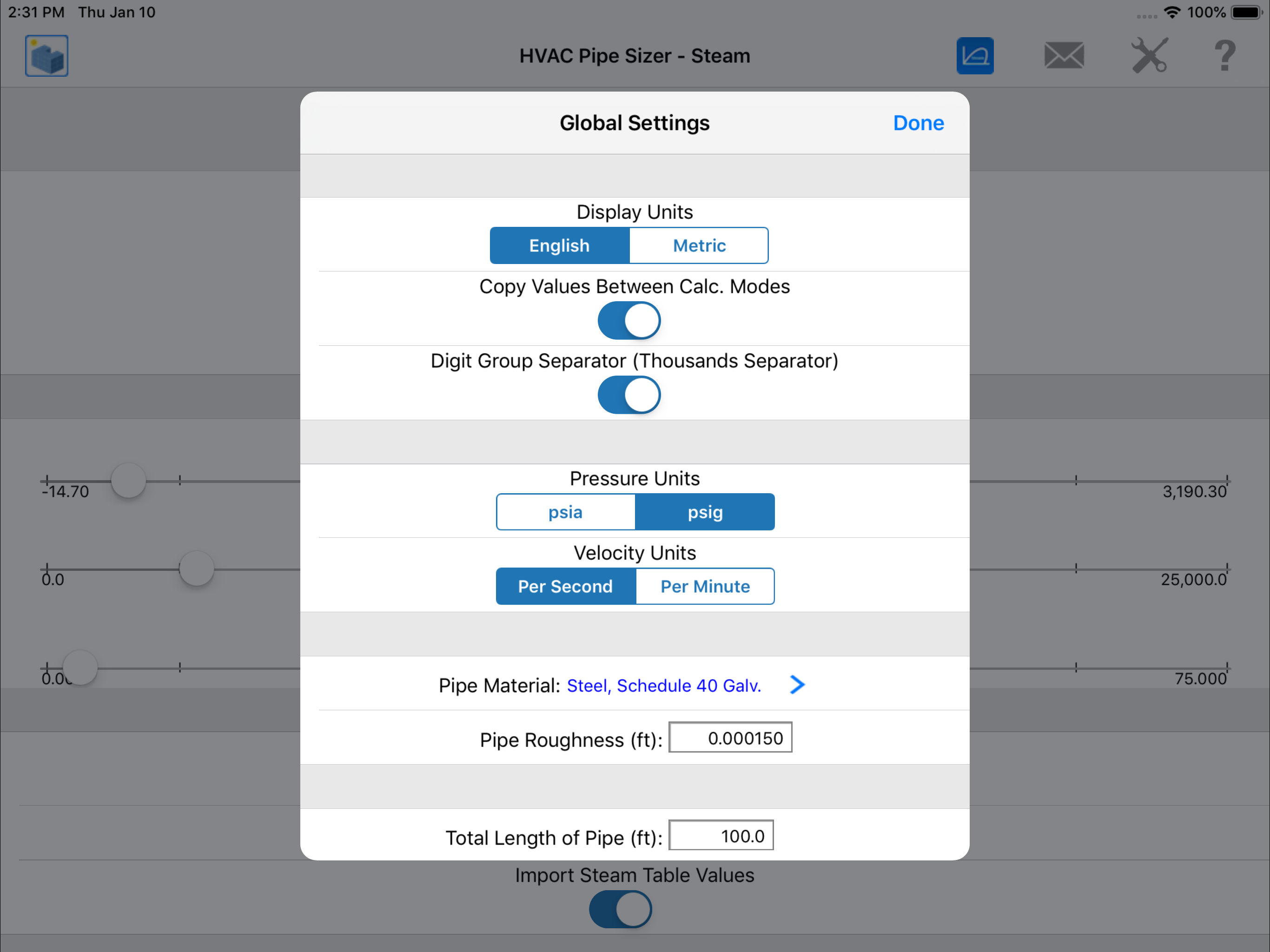Tap the question mark help icon
The width and height of the screenshot is (1270, 952).
[x=1225, y=56]
